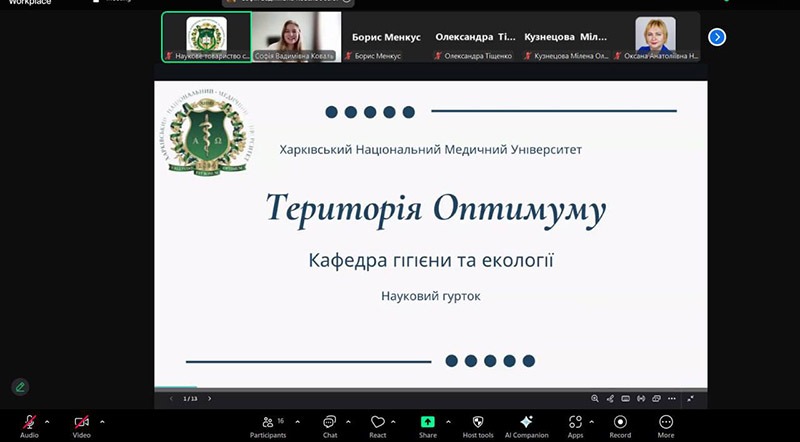The height and width of the screenshot is (442, 800).
Task: Open the slide viewer's three-dots menu
Action: (674, 398)
